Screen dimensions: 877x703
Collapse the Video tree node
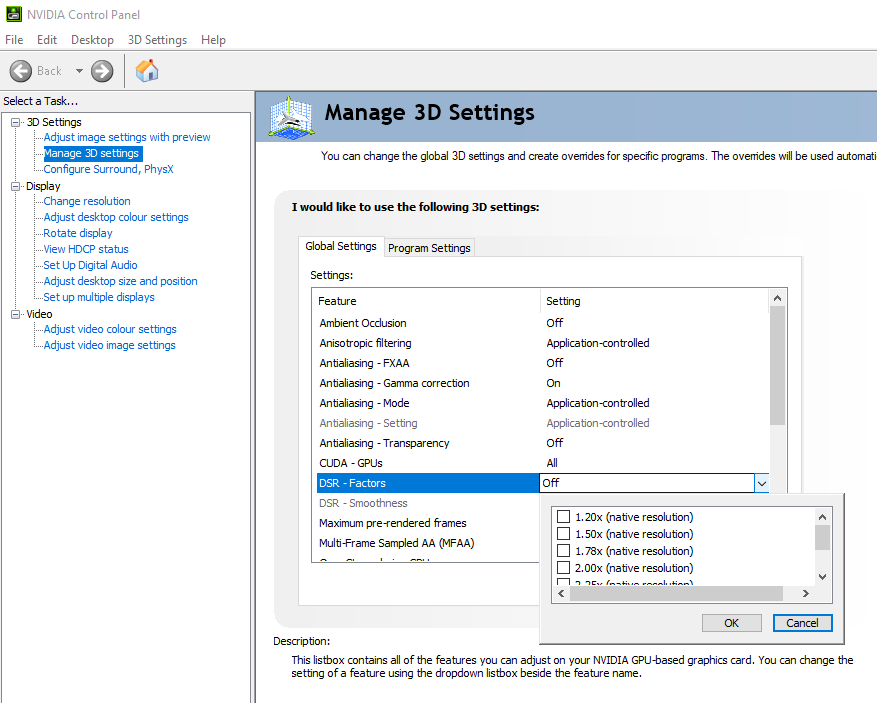[16, 314]
